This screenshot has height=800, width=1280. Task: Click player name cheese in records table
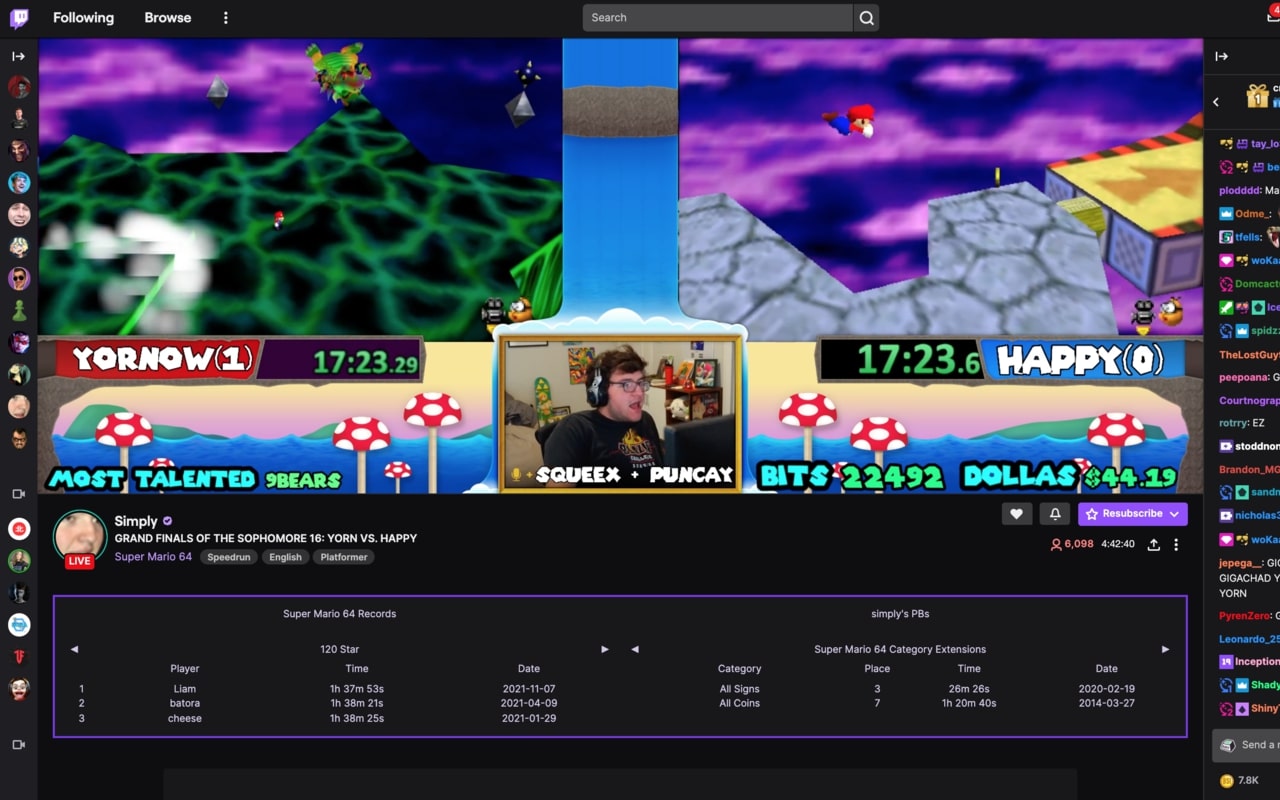185,718
